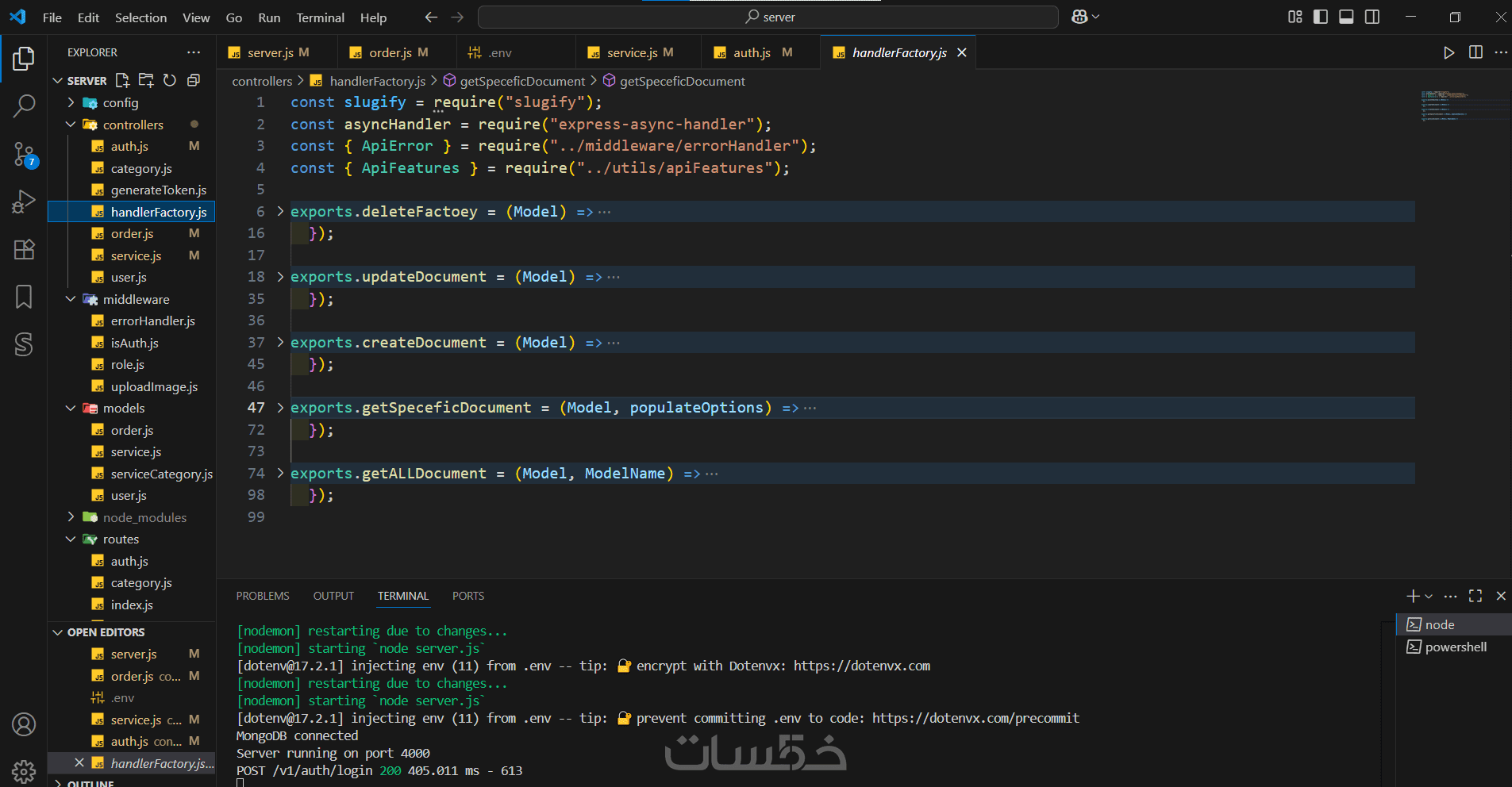Open the Search view in activity bar

(24, 106)
